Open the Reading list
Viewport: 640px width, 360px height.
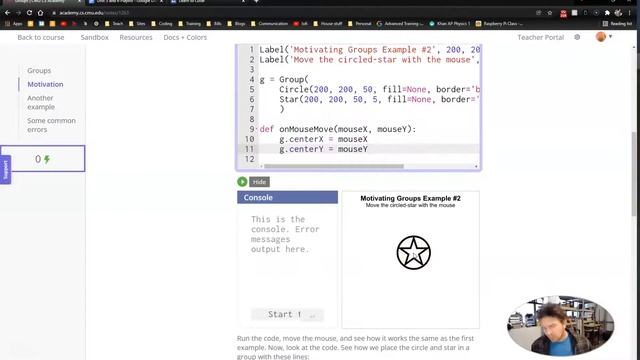click(617, 24)
